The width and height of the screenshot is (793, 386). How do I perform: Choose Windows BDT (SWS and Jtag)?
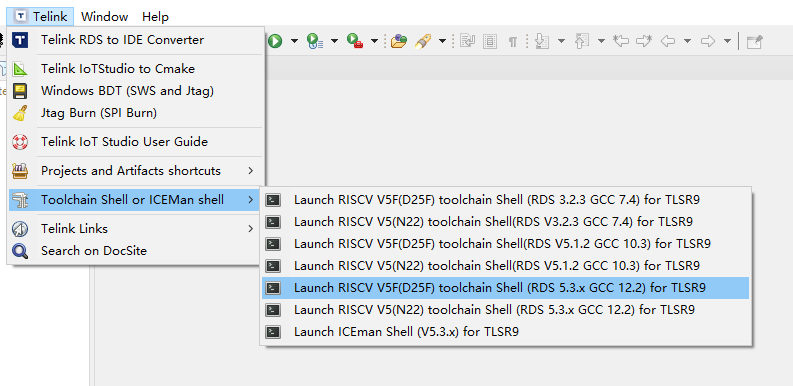pyautogui.click(x=135, y=91)
